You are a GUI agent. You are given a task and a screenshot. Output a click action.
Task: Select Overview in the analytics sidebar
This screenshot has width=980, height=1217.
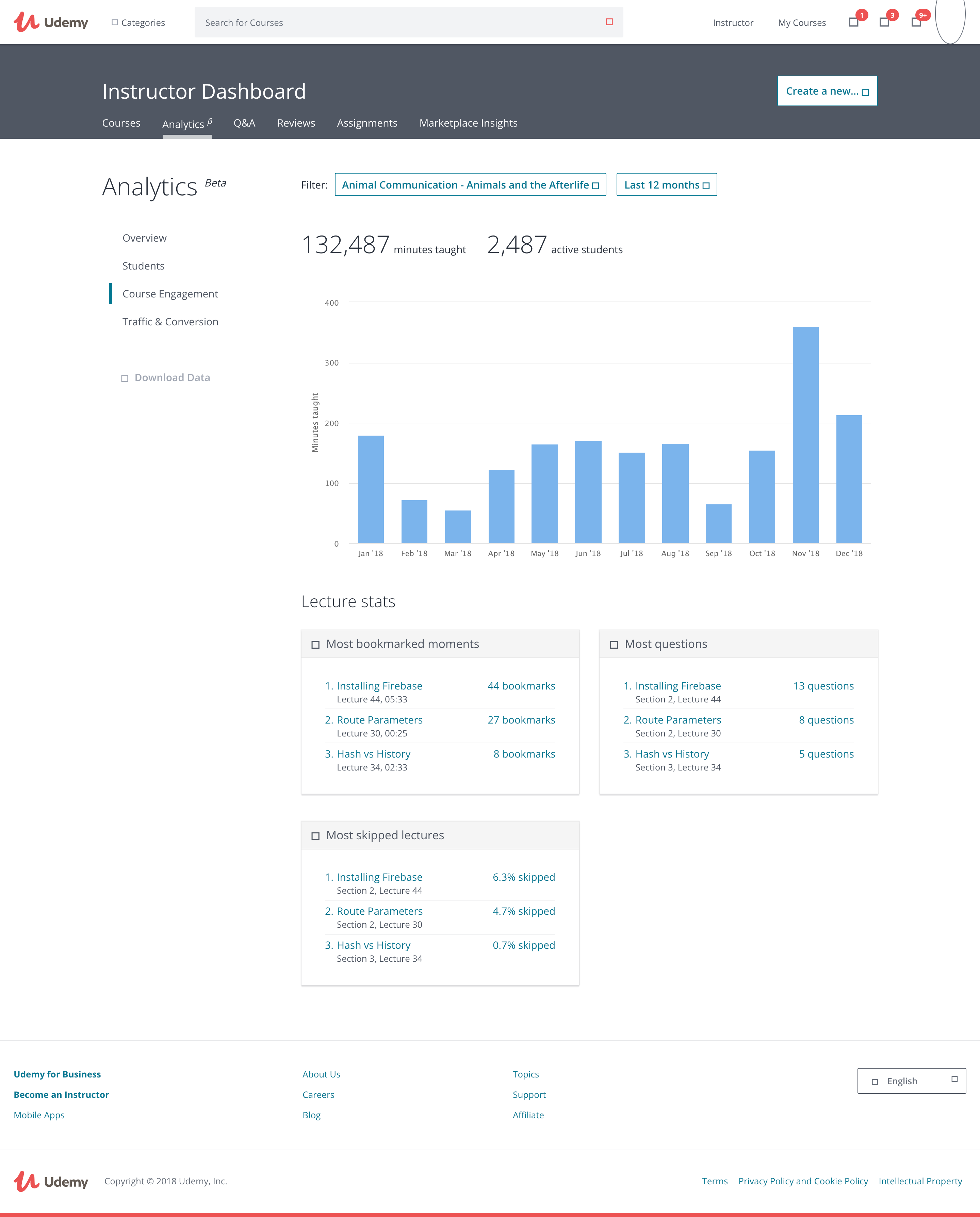(145, 238)
